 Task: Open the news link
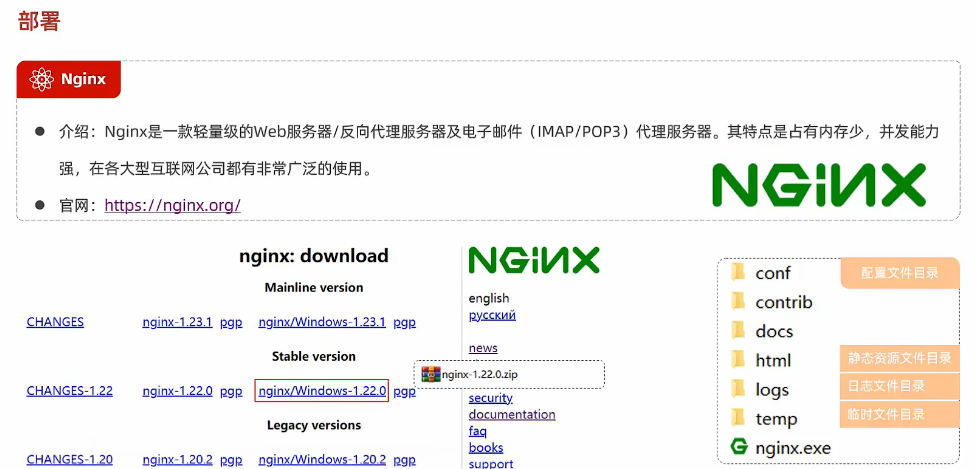483,348
